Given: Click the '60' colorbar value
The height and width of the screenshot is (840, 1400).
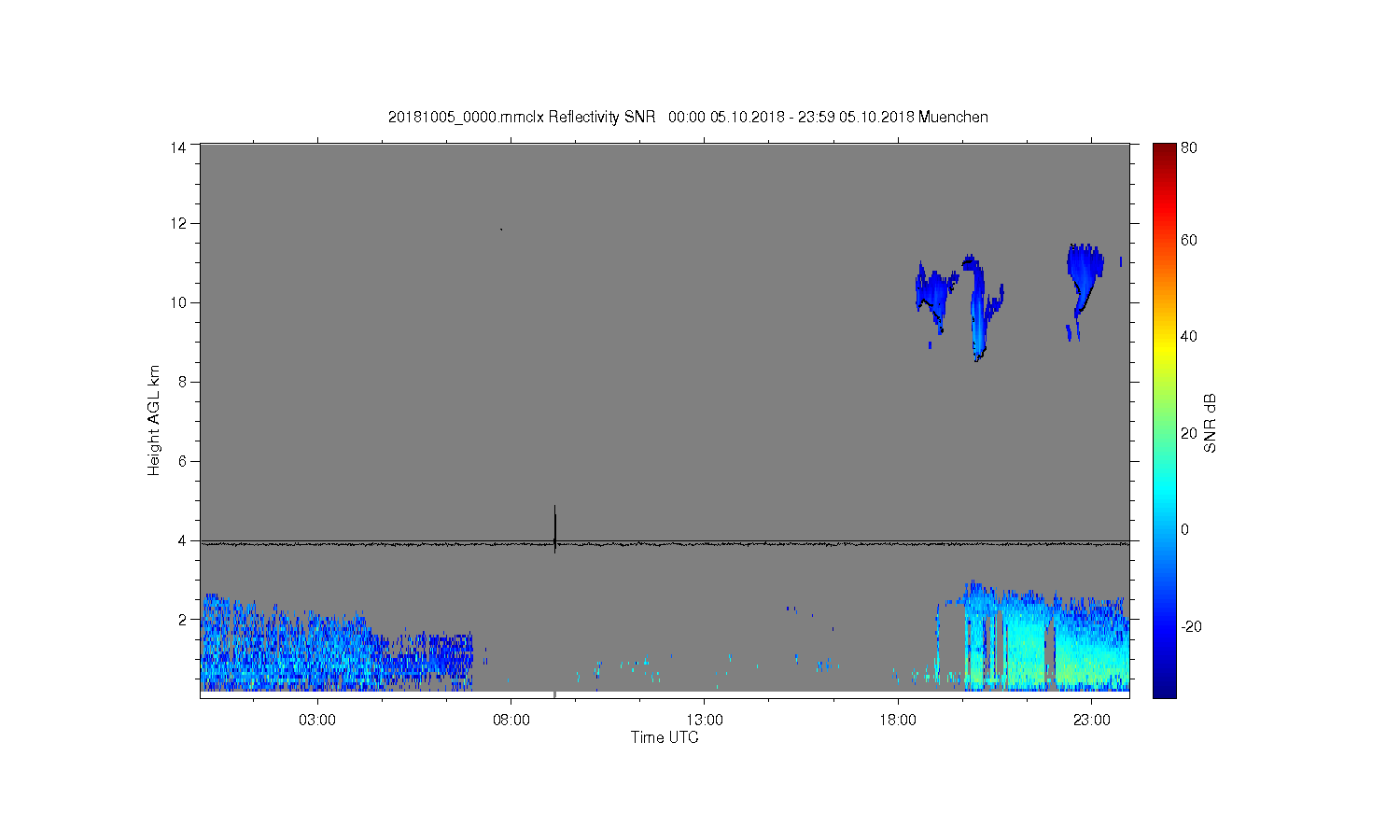Looking at the screenshot, I should point(1189,241).
